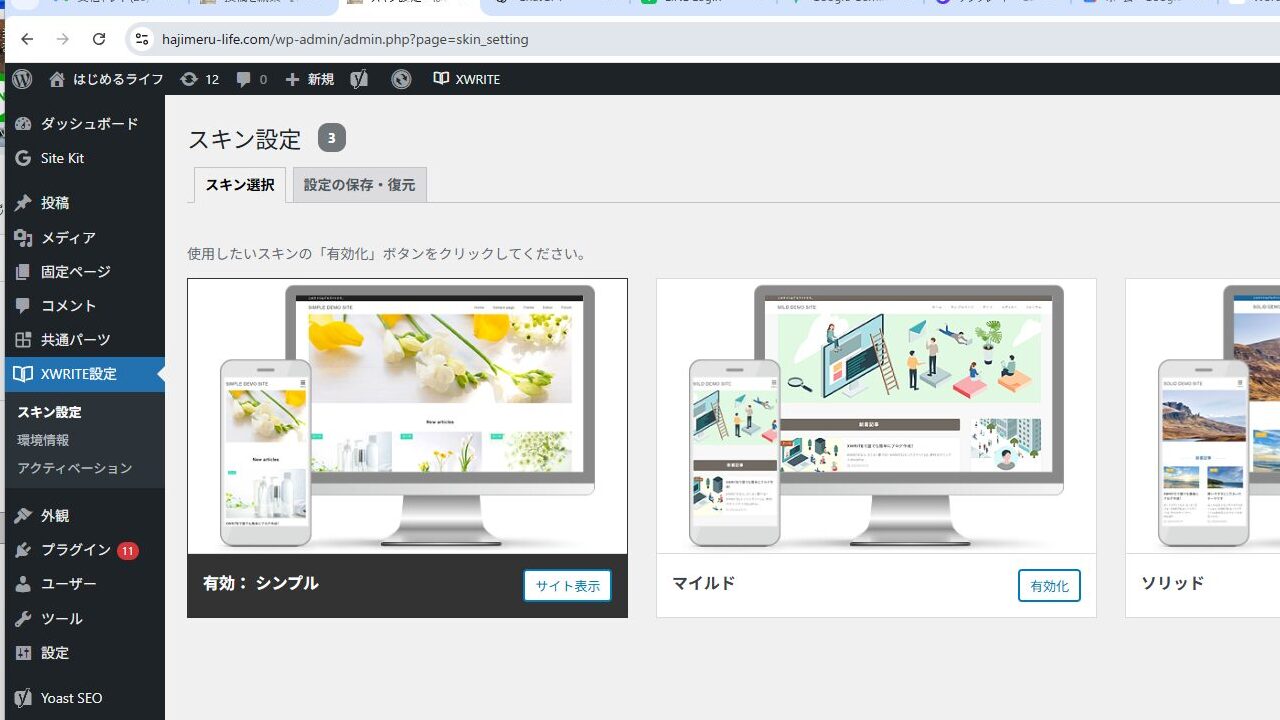
Task: Reload the page with browser refresh button
Action: click(99, 39)
